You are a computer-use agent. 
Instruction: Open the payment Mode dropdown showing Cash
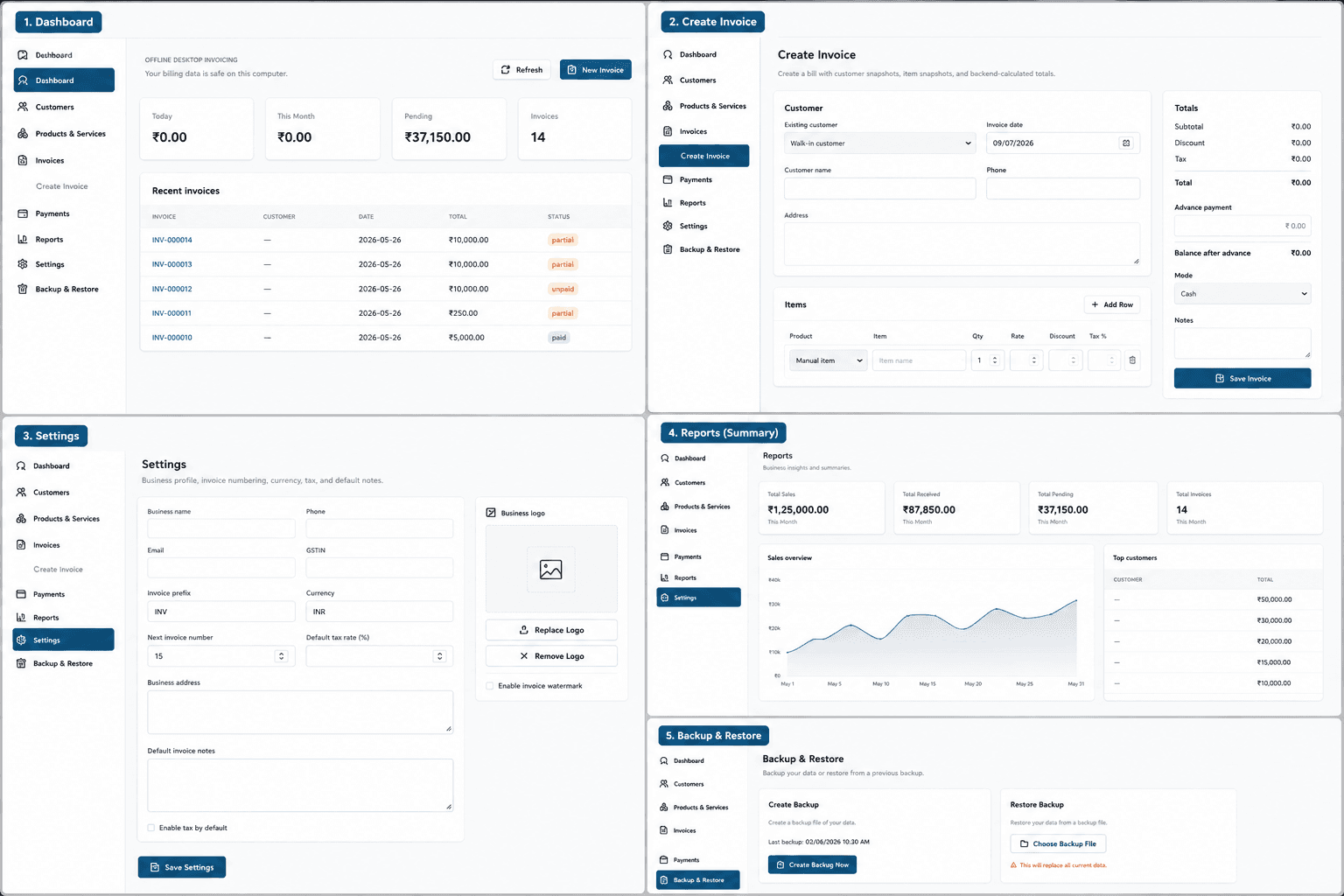(1242, 294)
